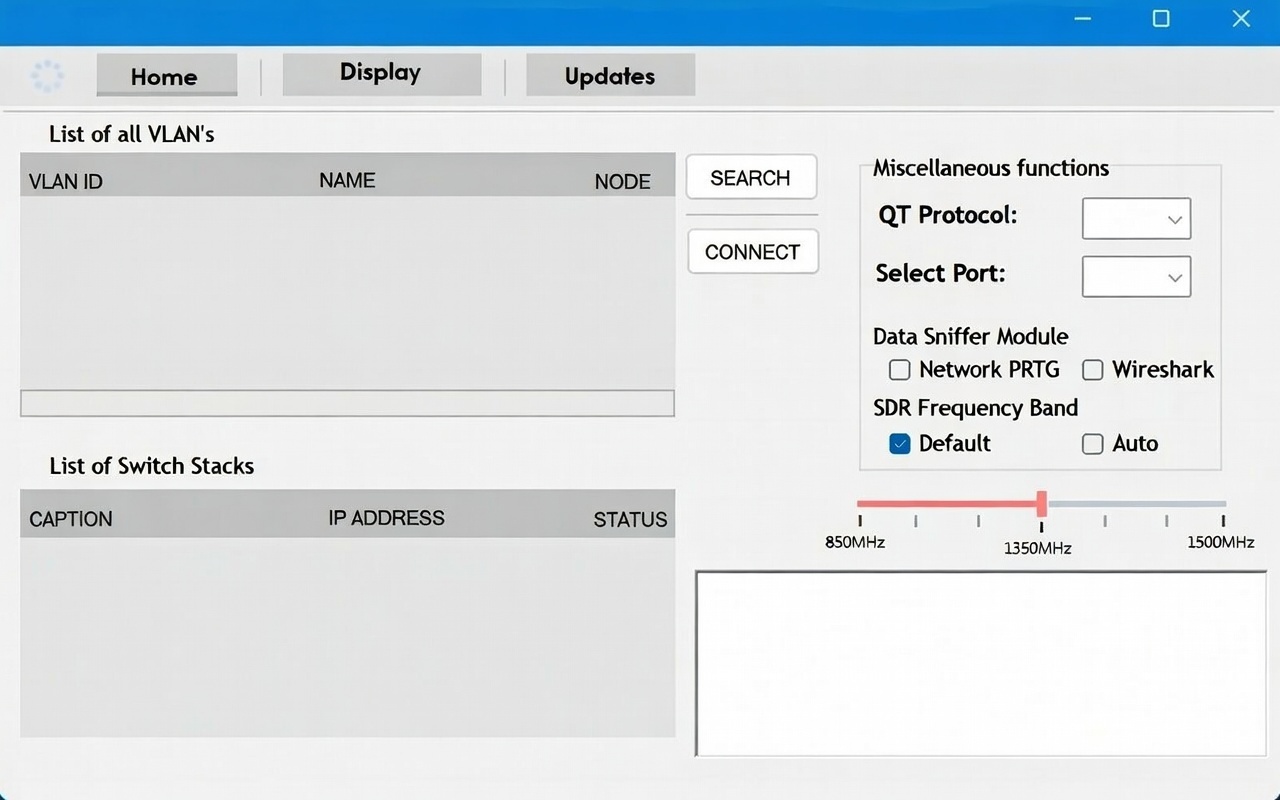The height and width of the screenshot is (800, 1280).
Task: Click the STATUS column header
Action: click(630, 519)
